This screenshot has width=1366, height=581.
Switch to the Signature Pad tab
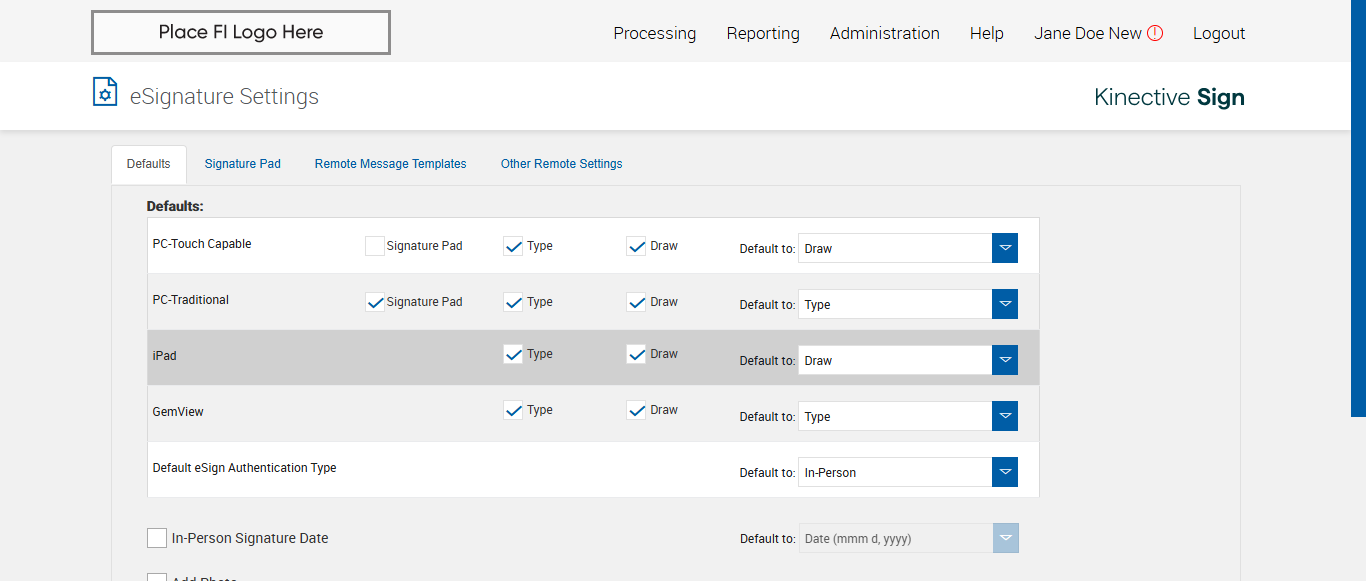coord(242,164)
